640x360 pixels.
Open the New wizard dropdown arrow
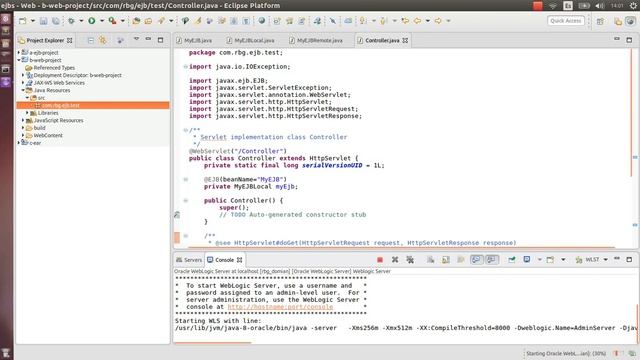coord(33,21)
